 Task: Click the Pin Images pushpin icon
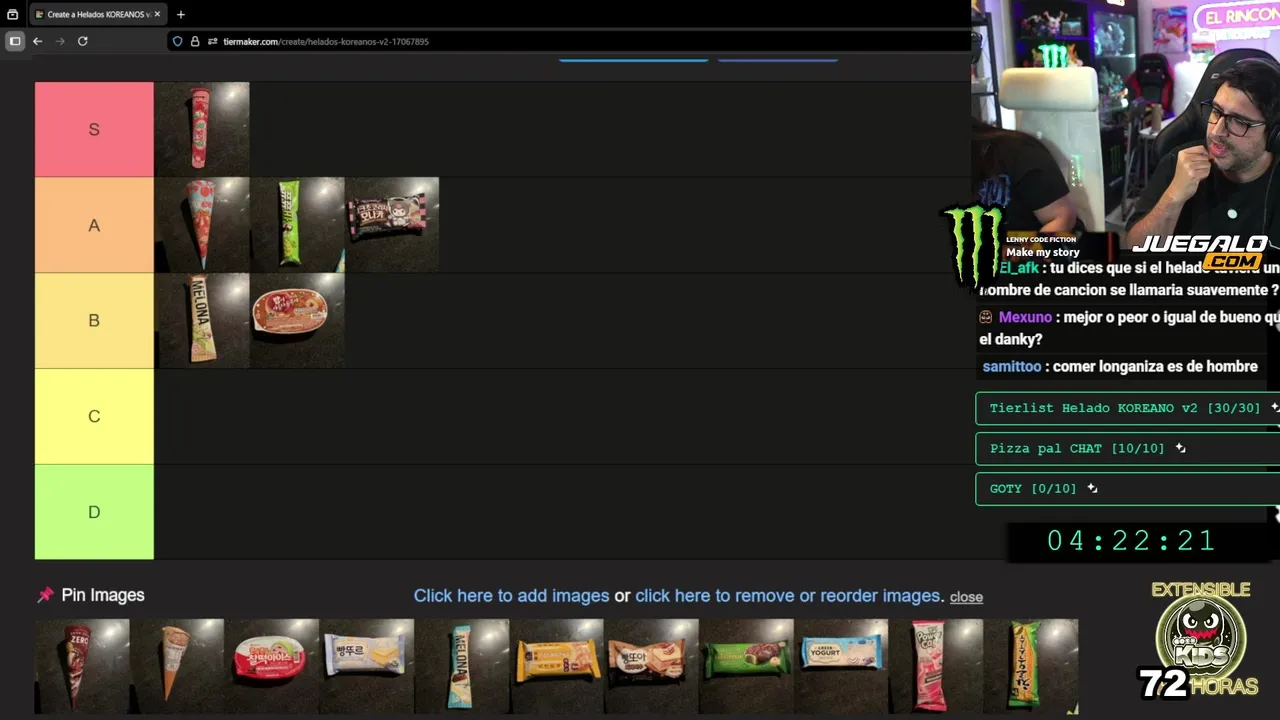click(x=45, y=595)
